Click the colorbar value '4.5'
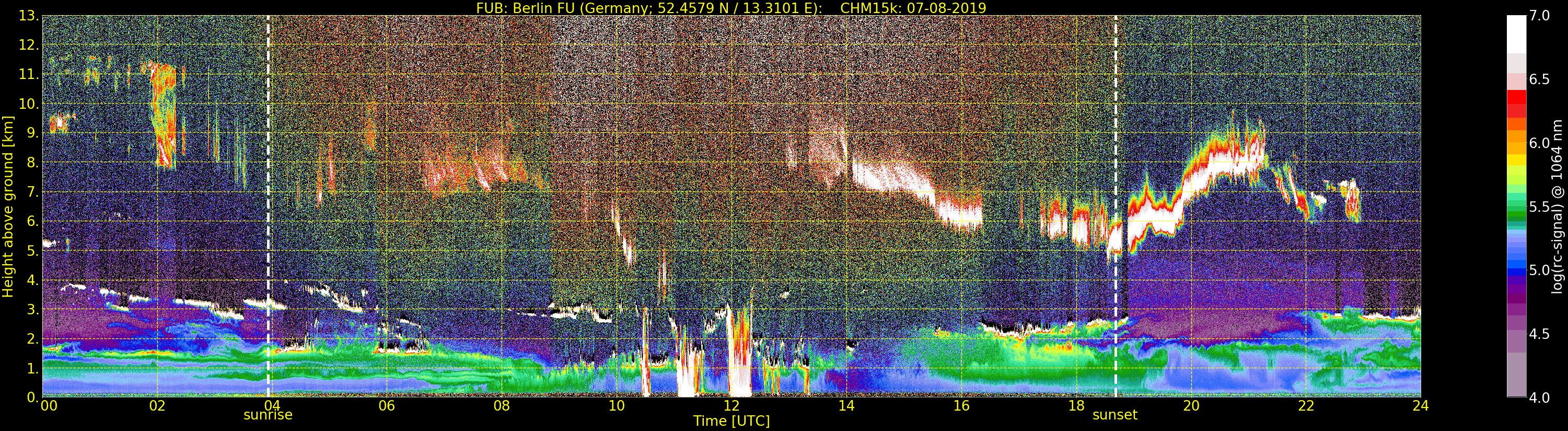 (x=1539, y=334)
